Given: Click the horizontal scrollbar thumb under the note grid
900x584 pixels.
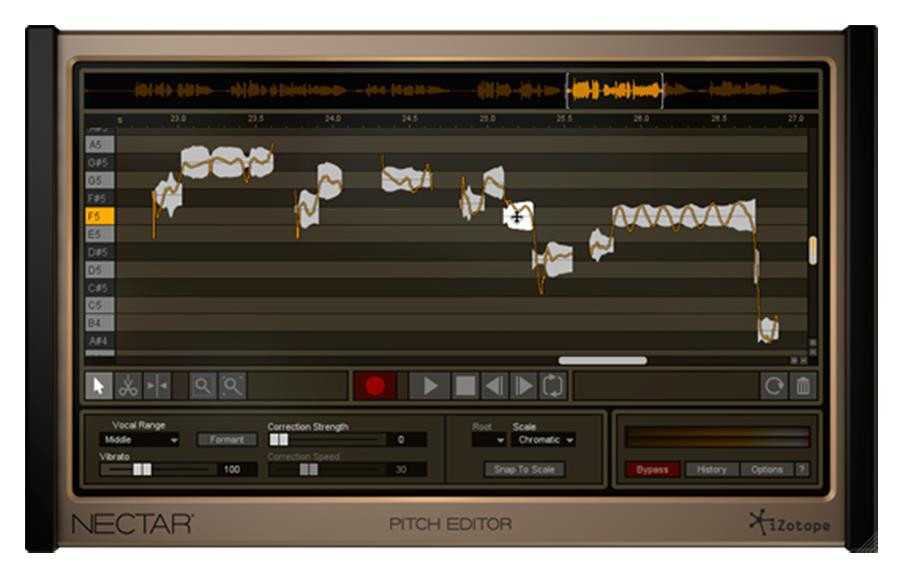Looking at the screenshot, I should coord(603,361).
